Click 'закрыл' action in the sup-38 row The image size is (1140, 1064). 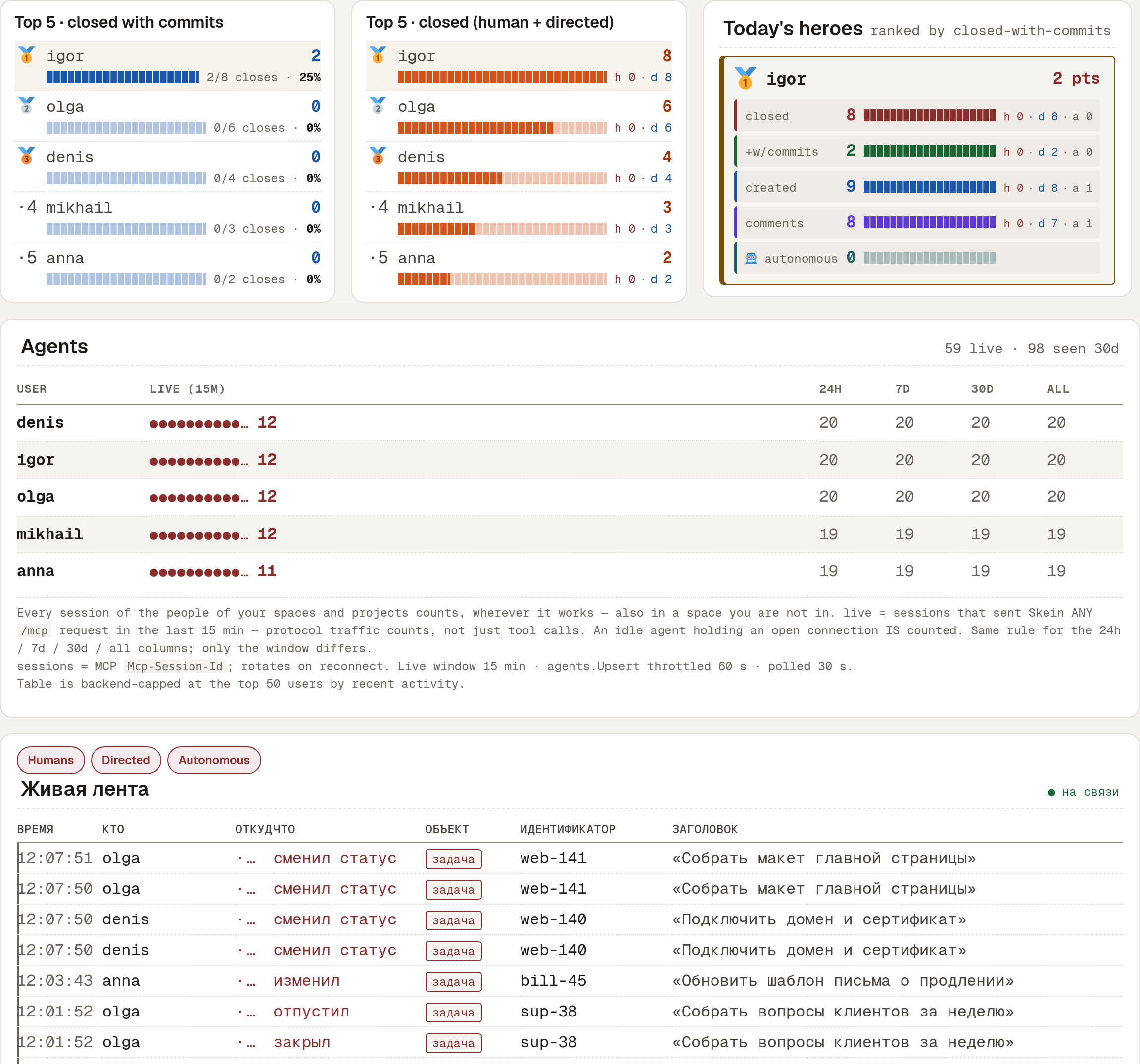click(x=302, y=1042)
